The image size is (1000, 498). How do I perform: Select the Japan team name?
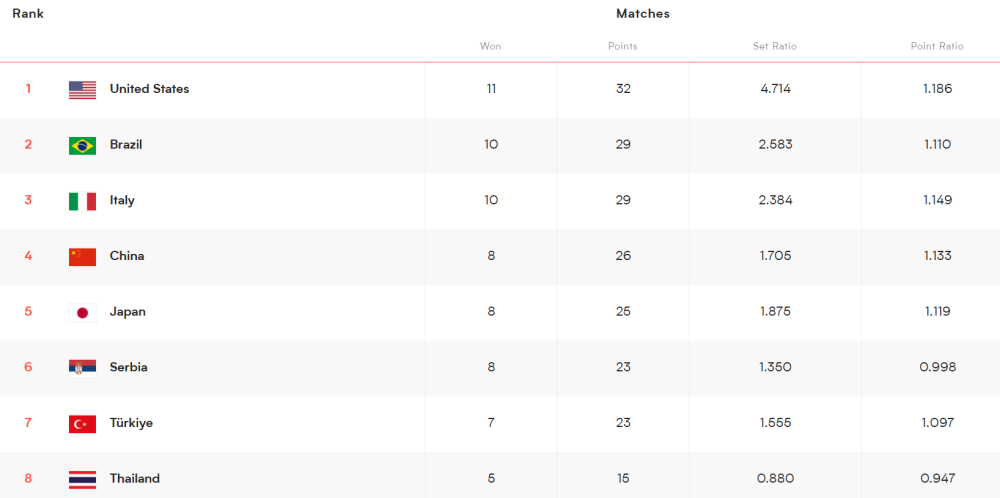128,312
